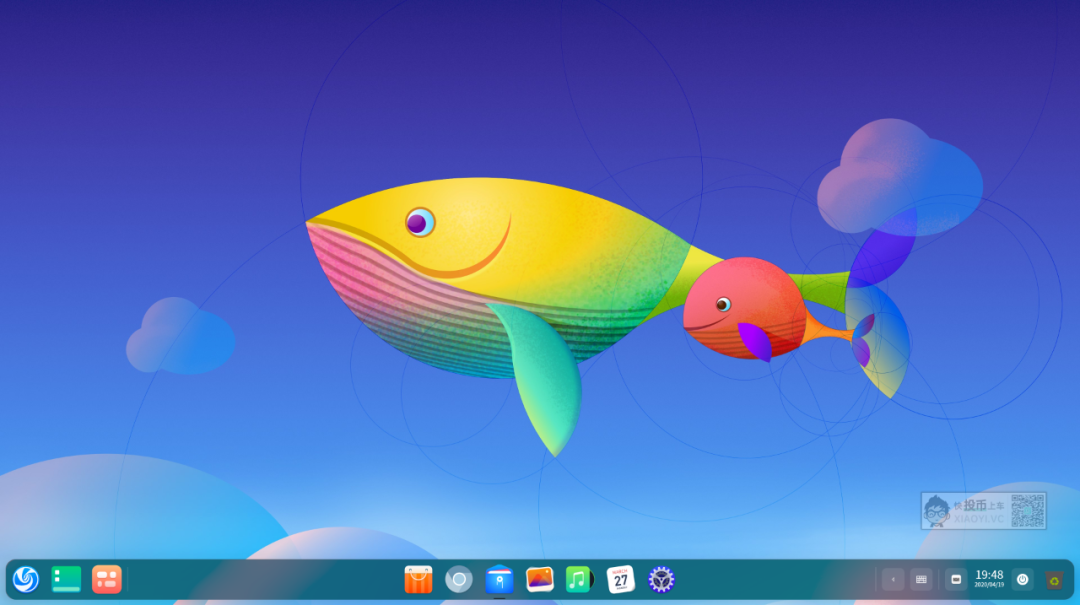The height and width of the screenshot is (605, 1080).
Task: Open the Trash bin icon
Action: coord(1054,579)
